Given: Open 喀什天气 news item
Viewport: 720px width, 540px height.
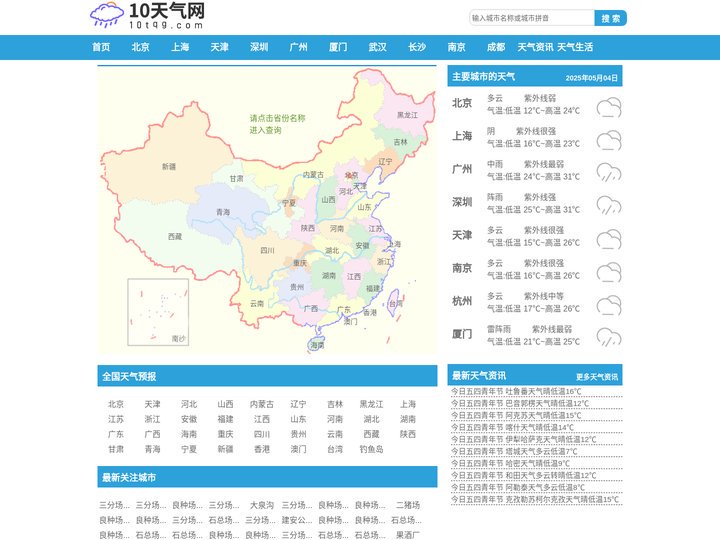Looking at the screenshot, I should pyautogui.click(x=512, y=427).
